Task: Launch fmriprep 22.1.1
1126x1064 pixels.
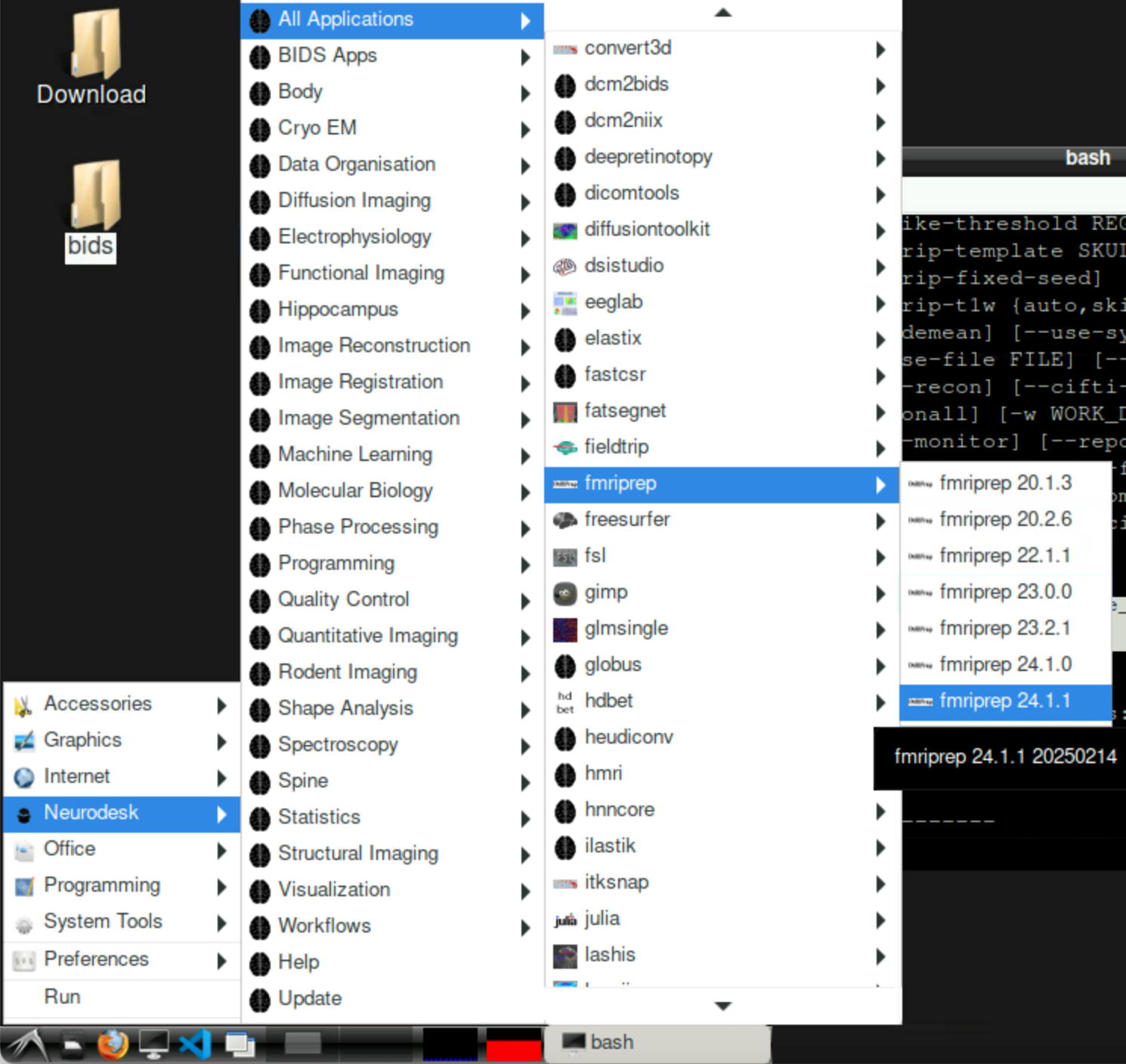Action: pyautogui.click(x=1005, y=556)
